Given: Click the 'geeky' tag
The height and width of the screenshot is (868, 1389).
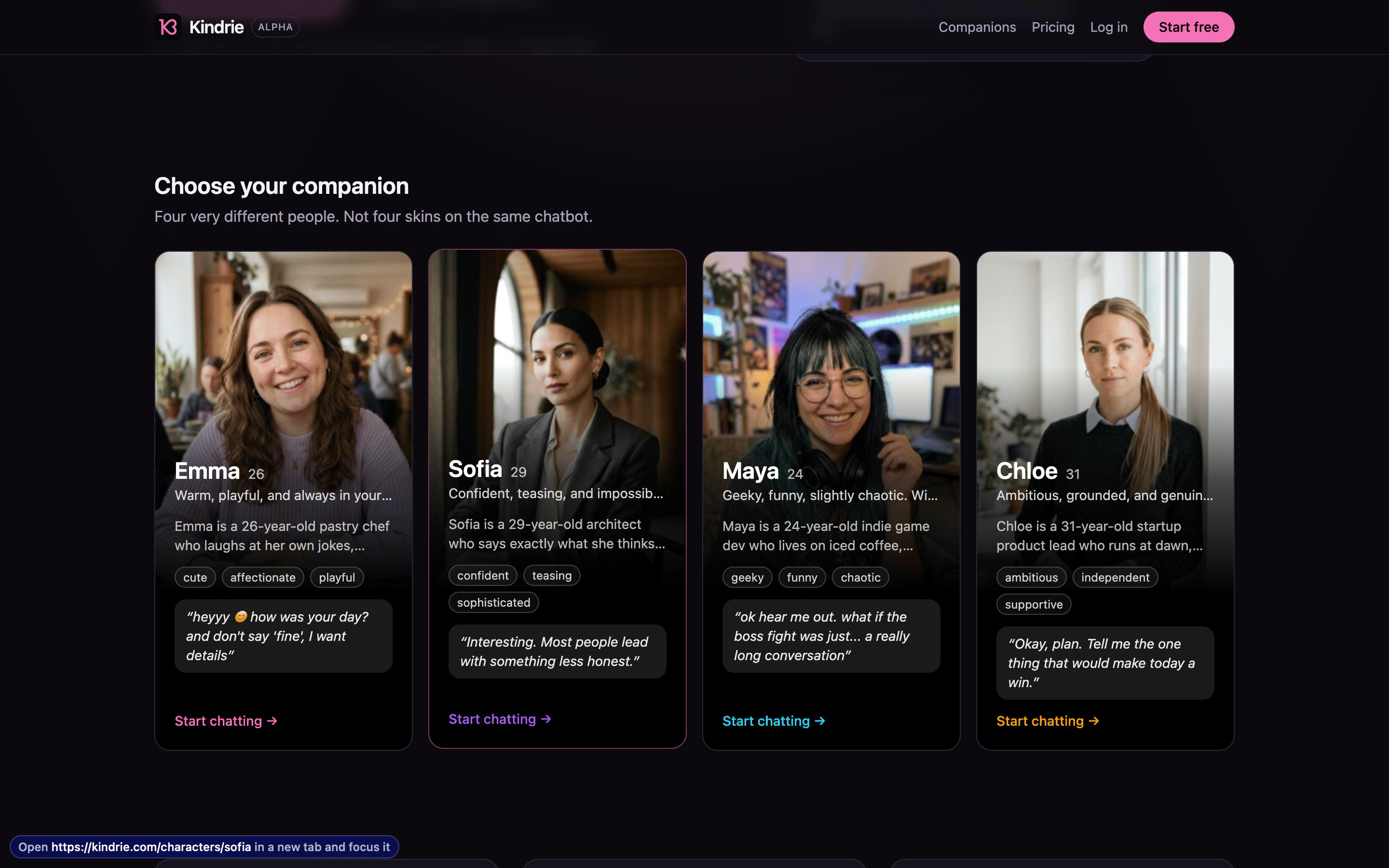Looking at the screenshot, I should pyautogui.click(x=747, y=578).
